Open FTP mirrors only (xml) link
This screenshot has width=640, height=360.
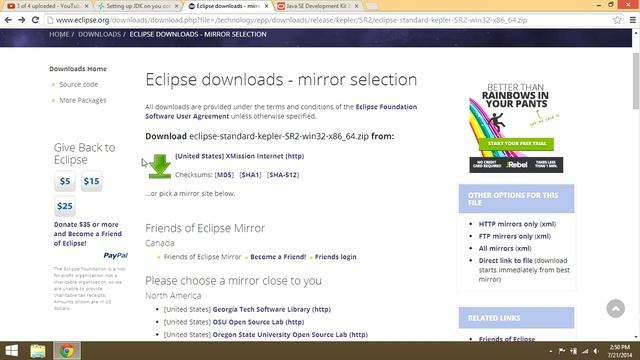pyautogui.click(x=515, y=236)
